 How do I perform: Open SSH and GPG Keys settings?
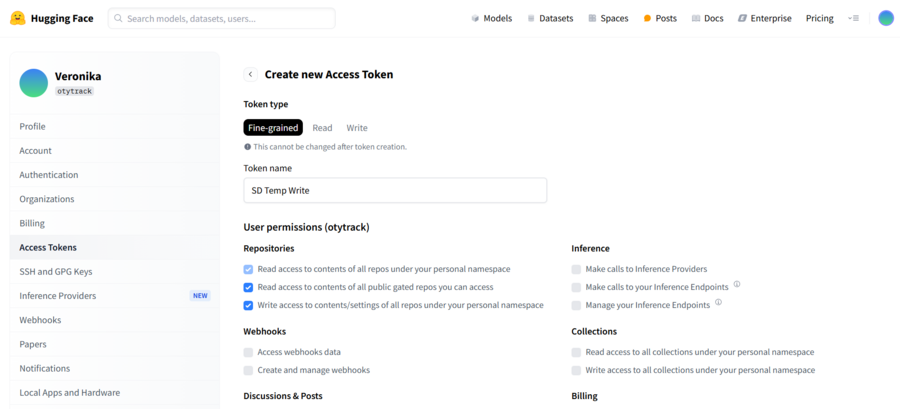point(56,272)
